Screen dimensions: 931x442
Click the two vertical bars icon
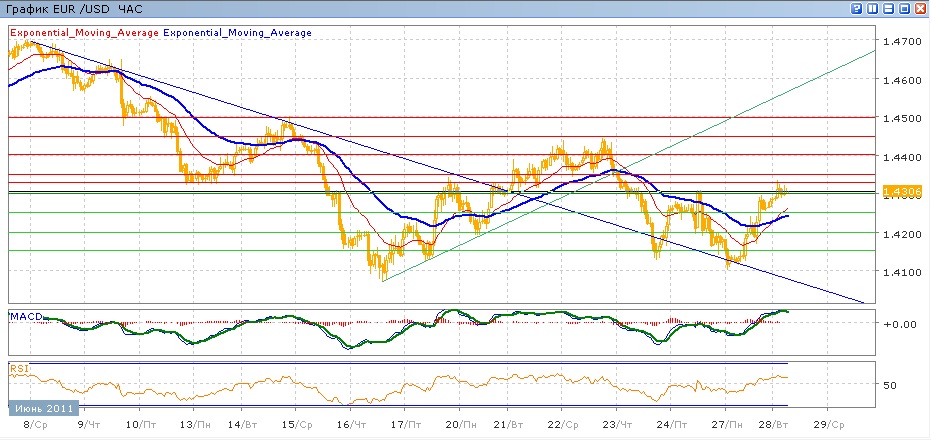click(x=872, y=8)
